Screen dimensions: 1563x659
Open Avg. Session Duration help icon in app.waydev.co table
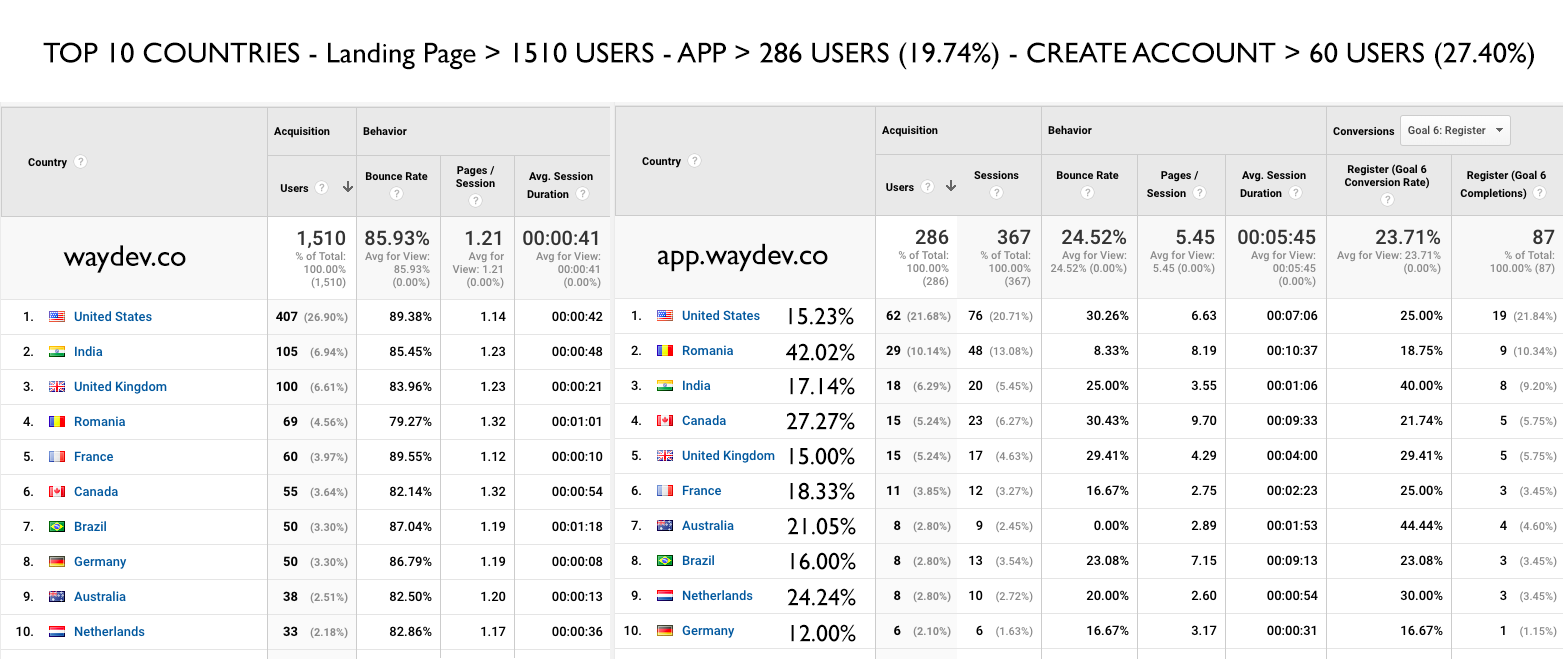click(x=1294, y=193)
